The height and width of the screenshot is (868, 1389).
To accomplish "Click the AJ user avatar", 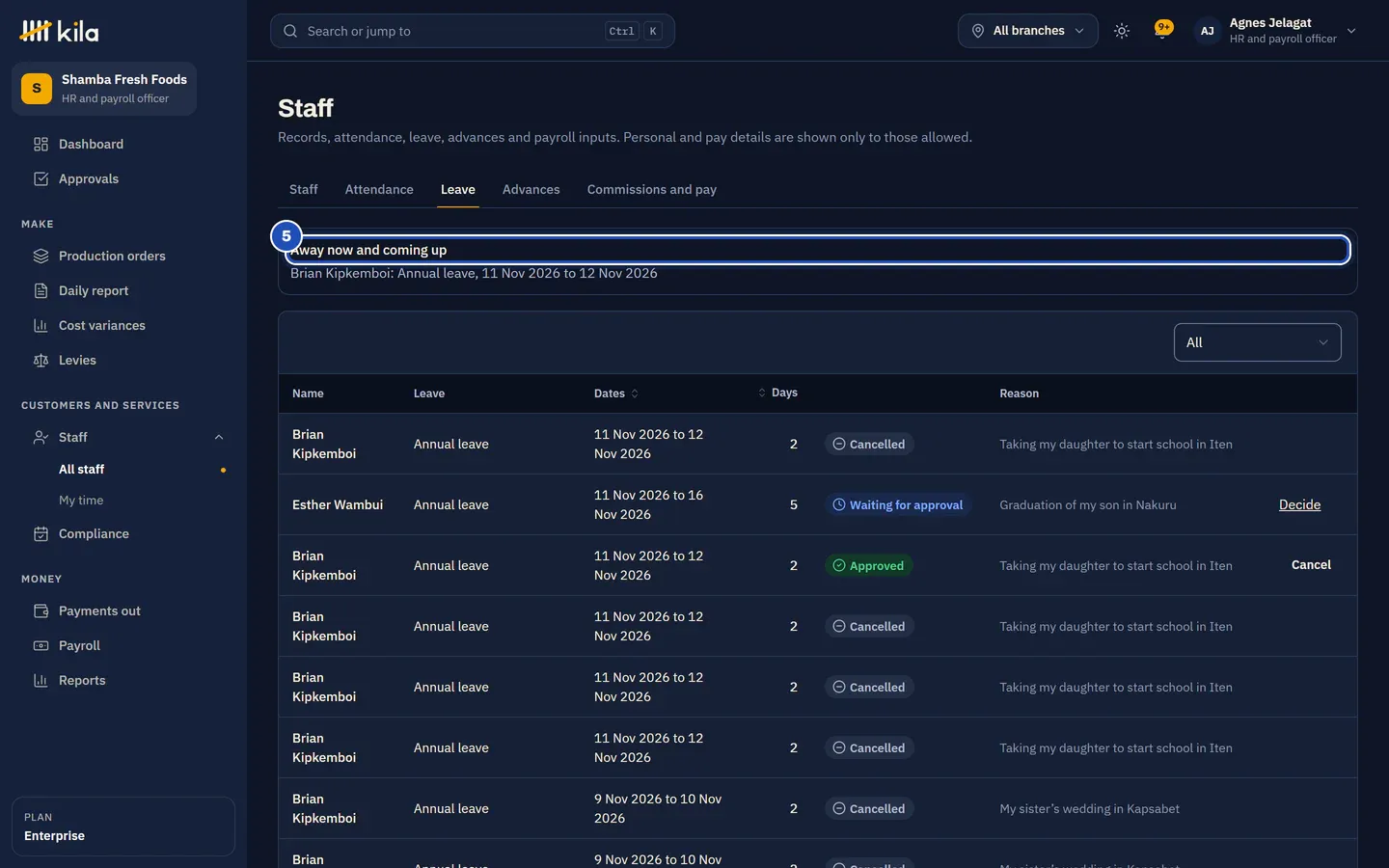I will point(1207,31).
